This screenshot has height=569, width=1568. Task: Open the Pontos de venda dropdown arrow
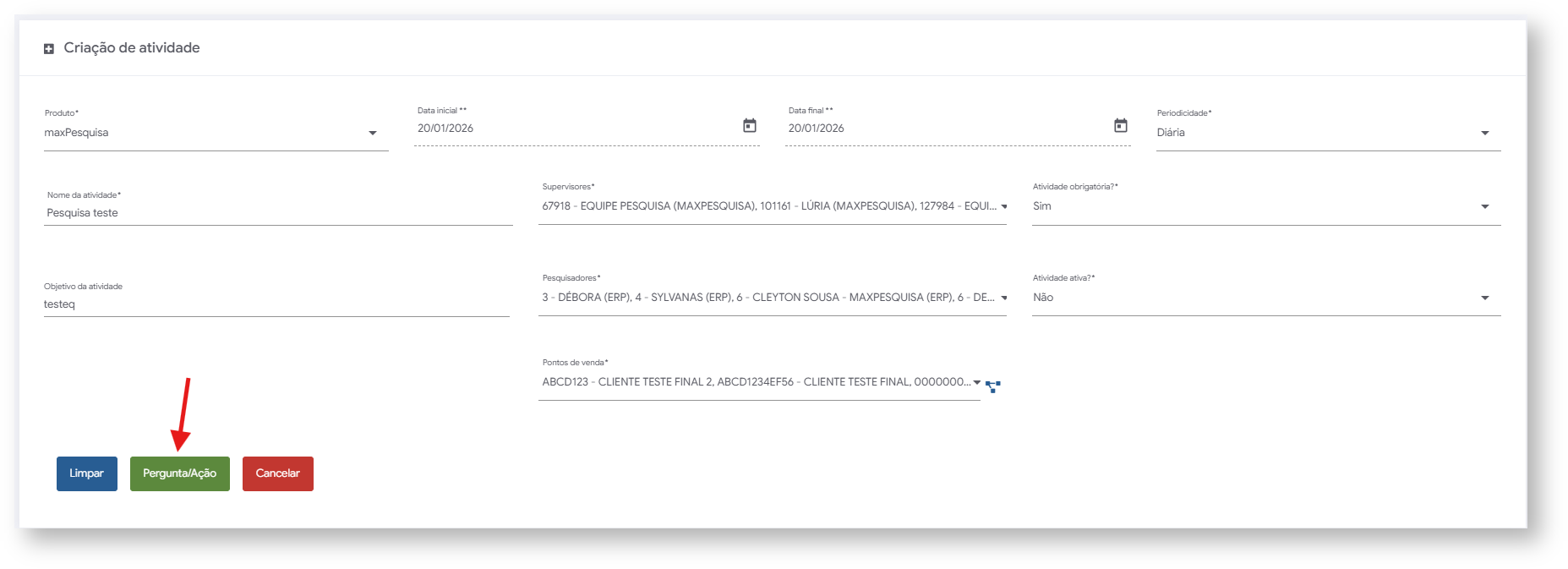977,382
